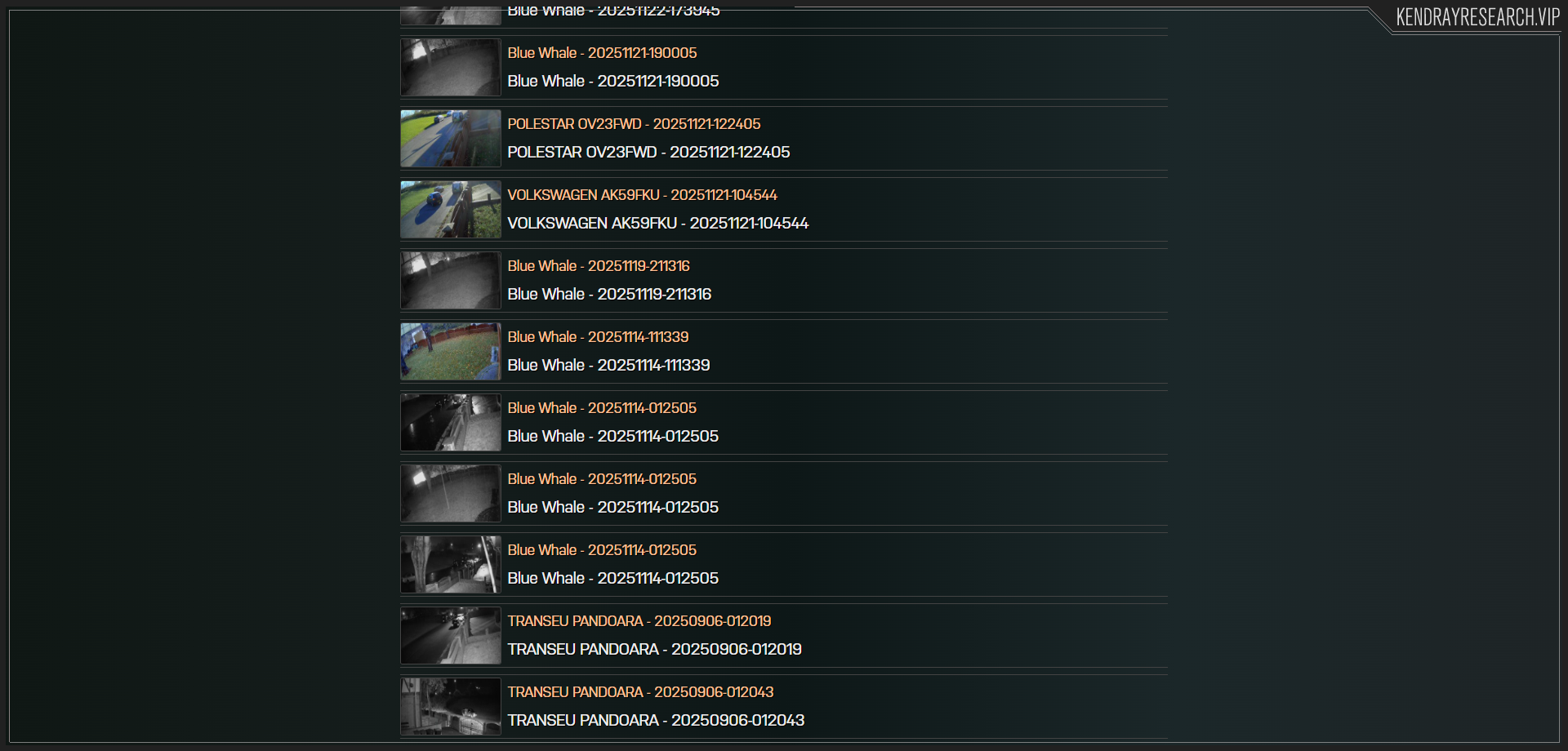Image resolution: width=1568 pixels, height=751 pixels.
Task: Open thumbnail for TRANSEU PANDOARA 20250906-012043
Action: (x=451, y=707)
